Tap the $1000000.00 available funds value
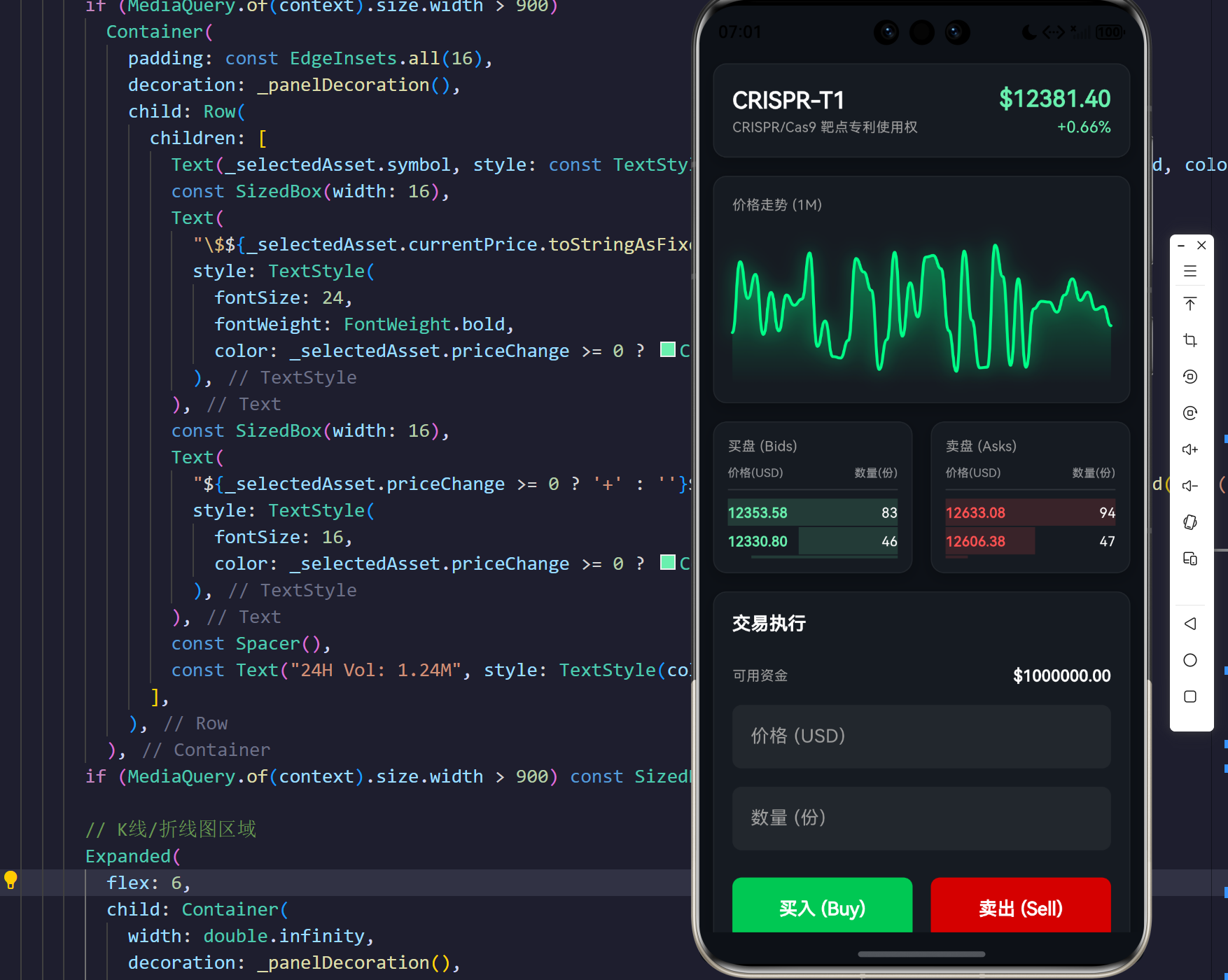 click(1061, 676)
